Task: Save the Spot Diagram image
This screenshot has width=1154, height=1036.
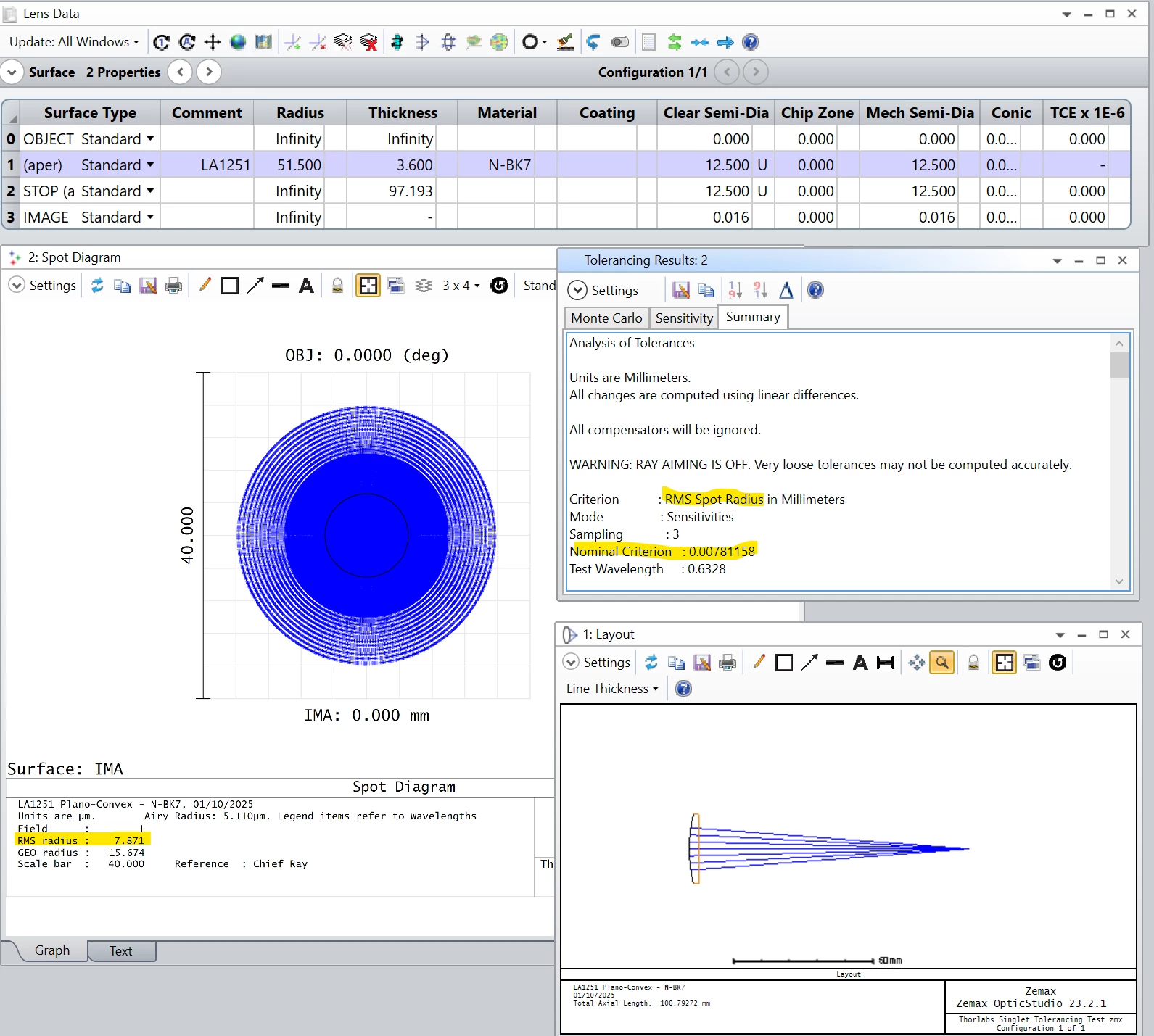Action: point(148,286)
